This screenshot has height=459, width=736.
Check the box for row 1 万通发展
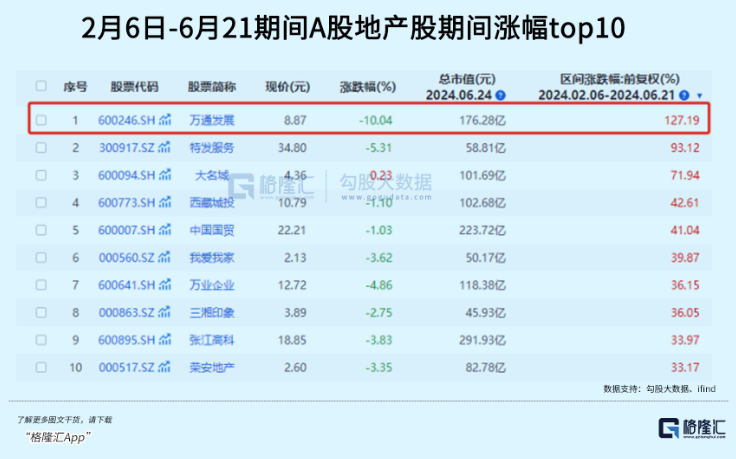pos(41,120)
